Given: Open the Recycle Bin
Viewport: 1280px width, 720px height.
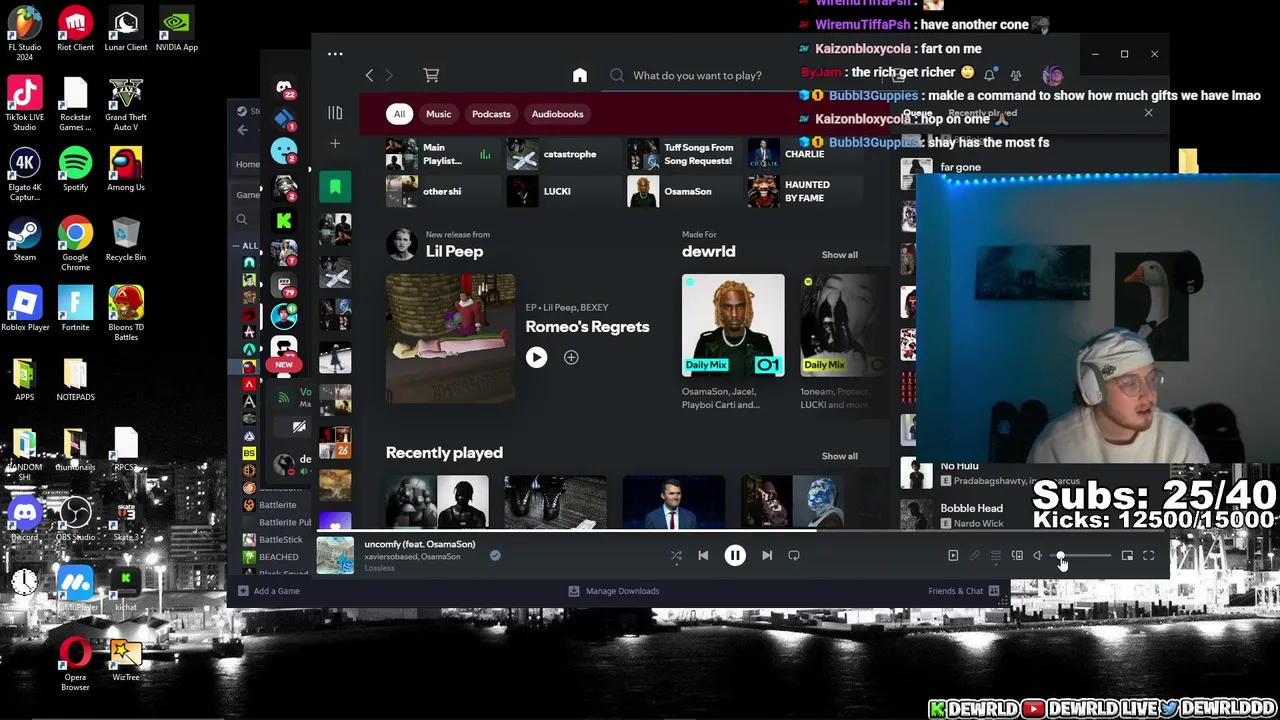Looking at the screenshot, I should click(126, 239).
